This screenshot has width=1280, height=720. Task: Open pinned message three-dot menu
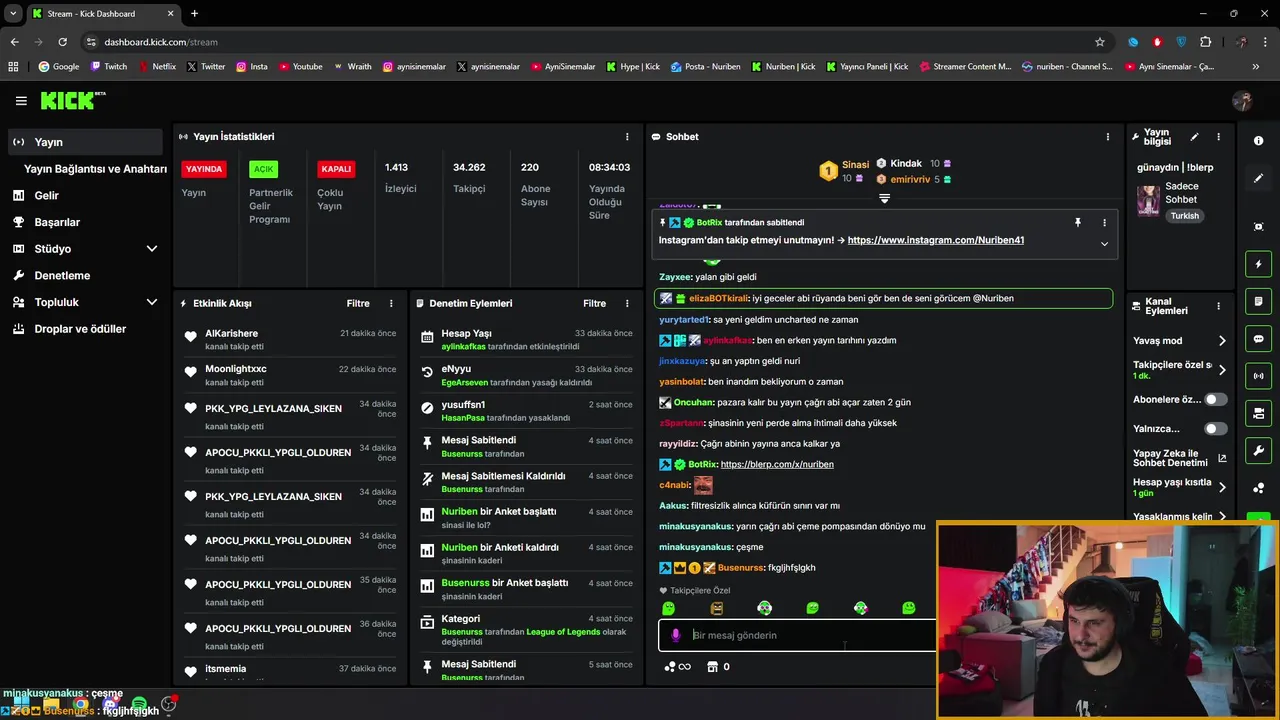pyautogui.click(x=1104, y=223)
